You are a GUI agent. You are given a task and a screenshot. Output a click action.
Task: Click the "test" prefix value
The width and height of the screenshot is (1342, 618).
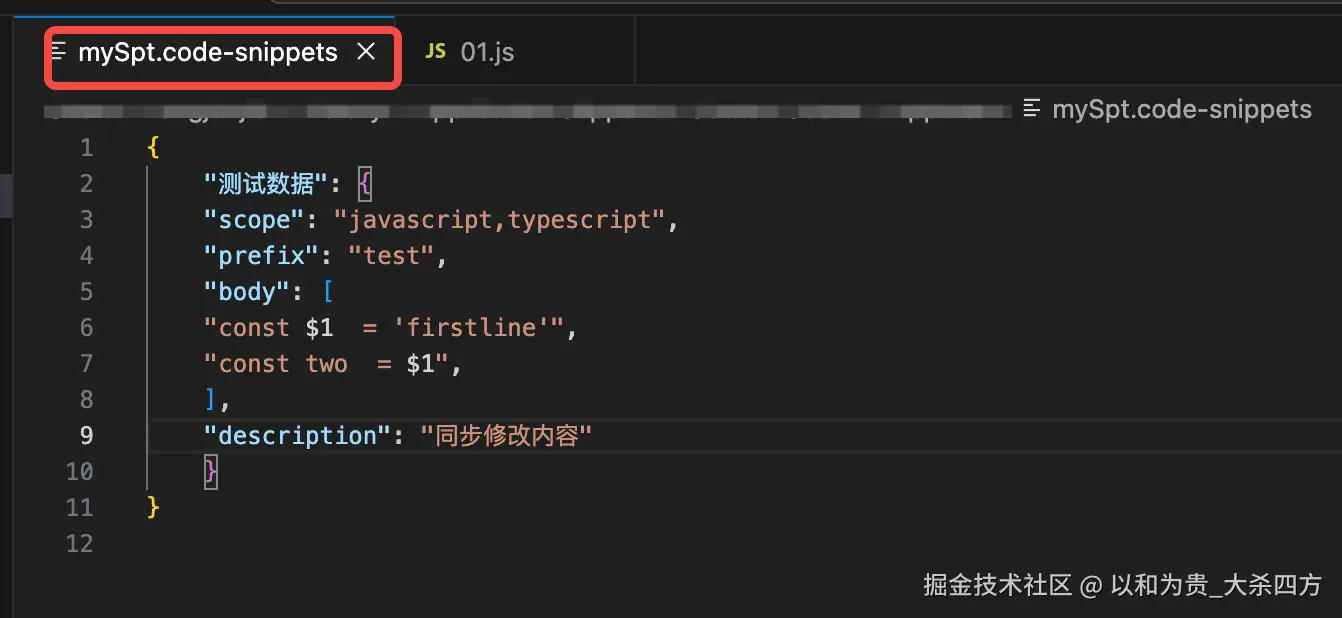[x=391, y=256]
